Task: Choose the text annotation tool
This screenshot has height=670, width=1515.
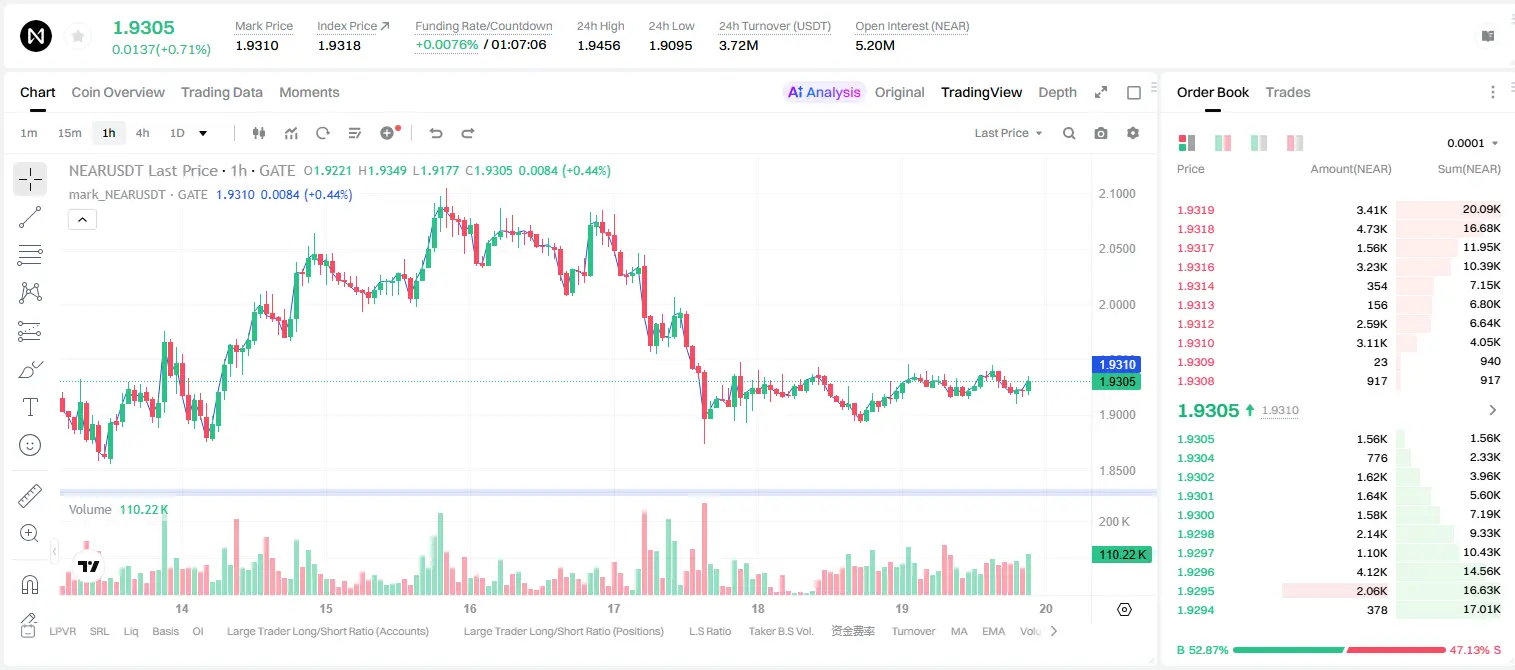Action: [30, 407]
